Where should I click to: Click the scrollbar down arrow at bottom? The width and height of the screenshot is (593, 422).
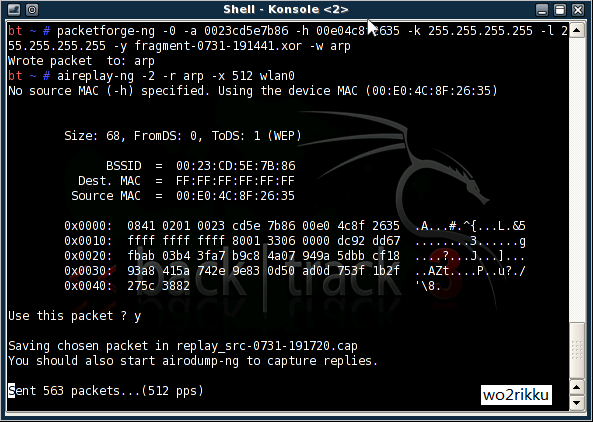click(577, 403)
